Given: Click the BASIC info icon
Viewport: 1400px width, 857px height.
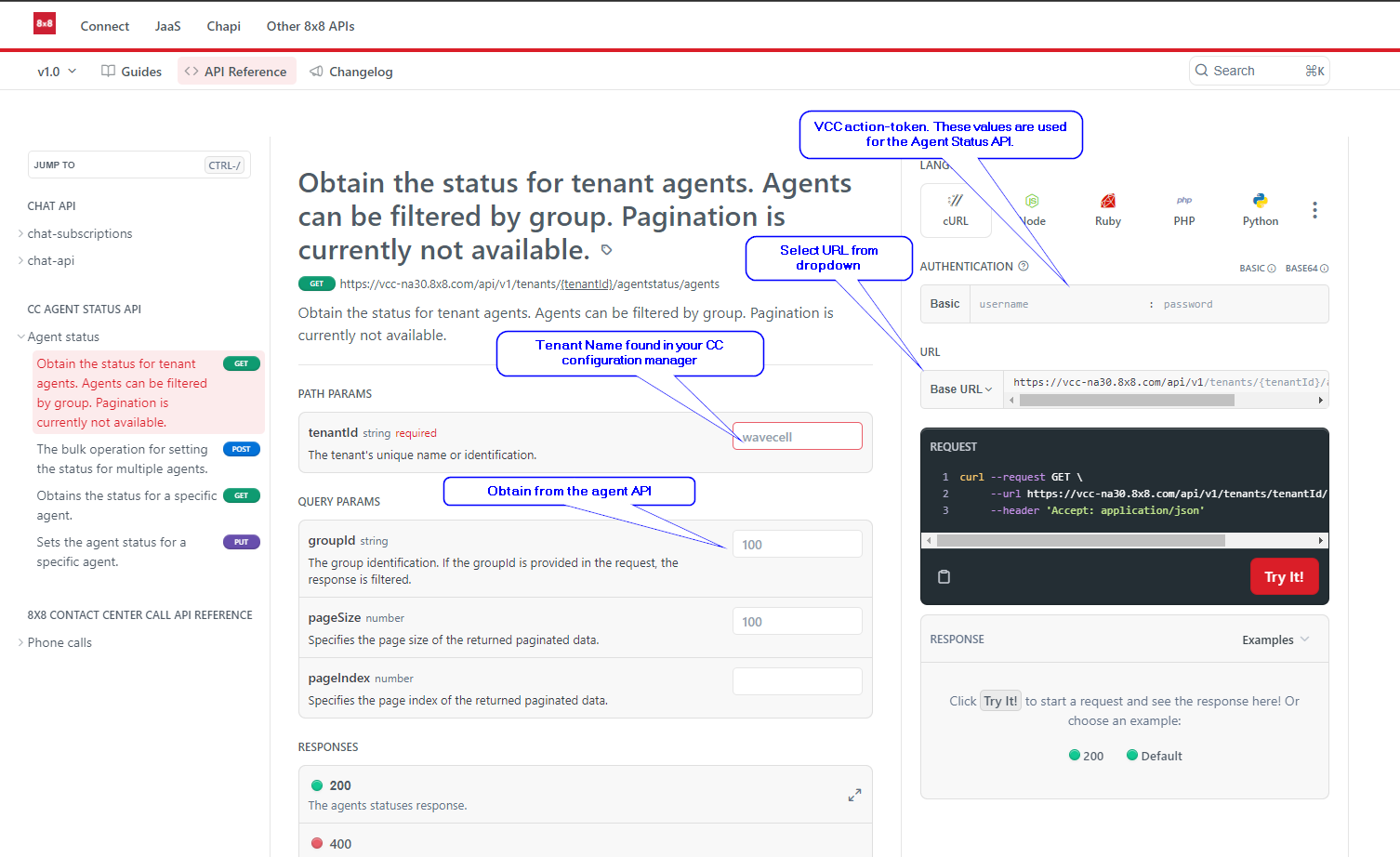Looking at the screenshot, I should click(1272, 269).
